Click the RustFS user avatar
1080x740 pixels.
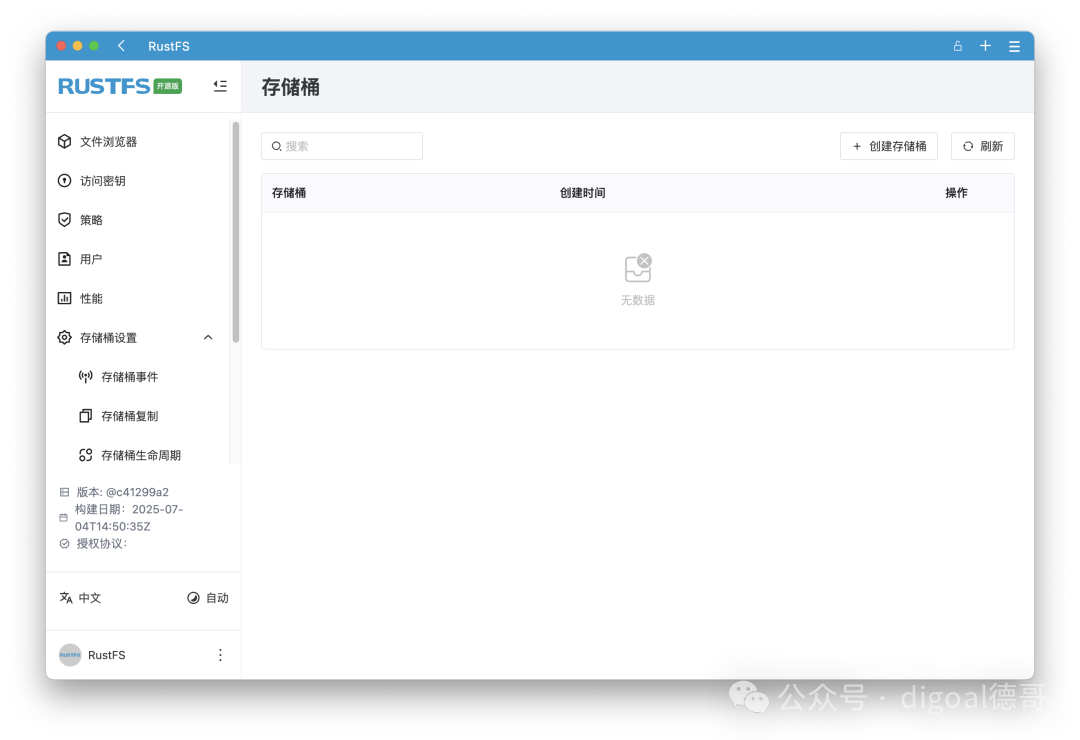tap(70, 655)
